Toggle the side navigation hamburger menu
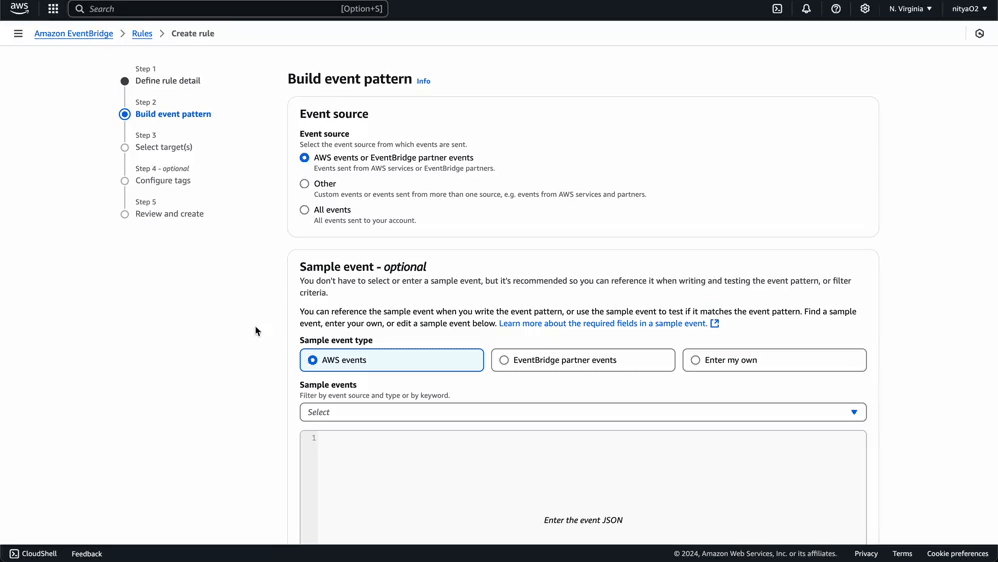The image size is (998, 562). click(x=18, y=34)
